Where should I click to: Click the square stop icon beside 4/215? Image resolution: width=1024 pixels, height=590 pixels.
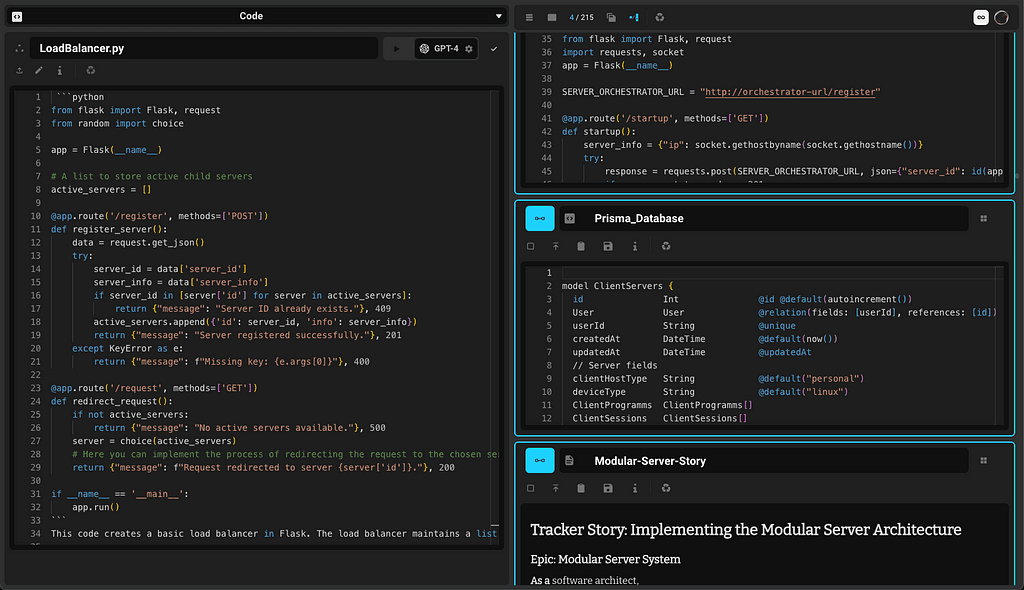click(552, 18)
